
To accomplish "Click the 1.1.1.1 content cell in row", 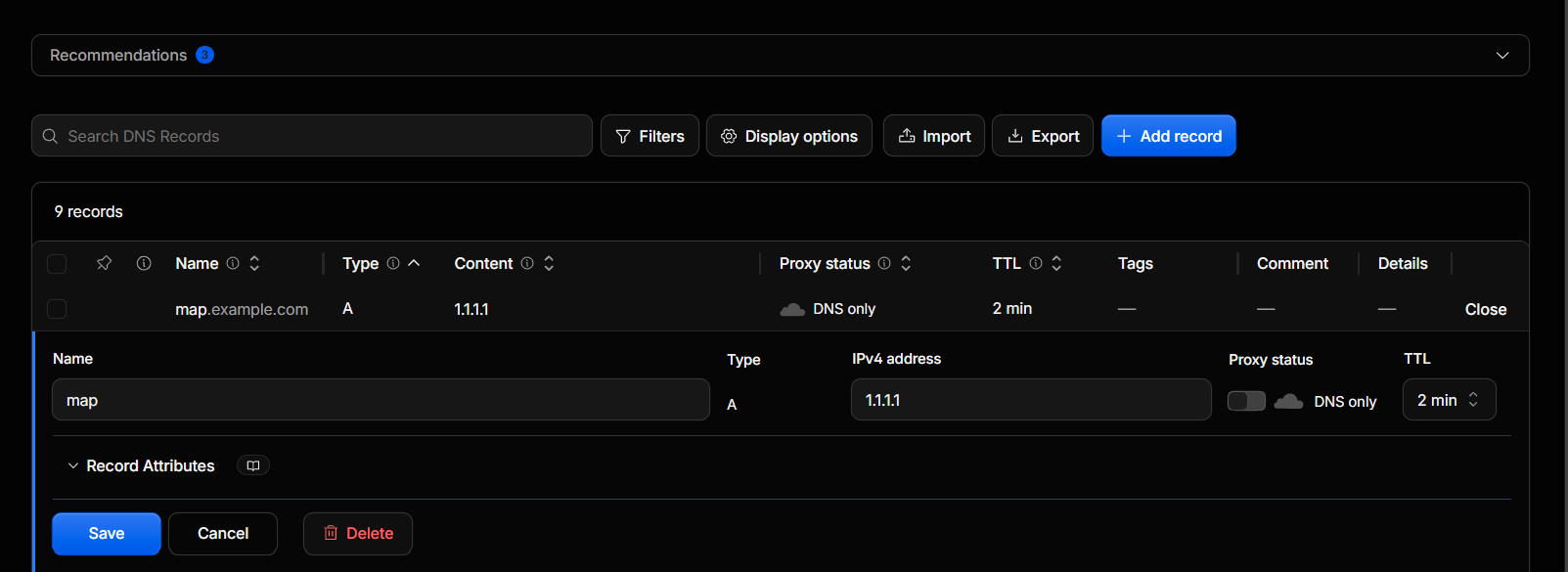I will point(471,309).
